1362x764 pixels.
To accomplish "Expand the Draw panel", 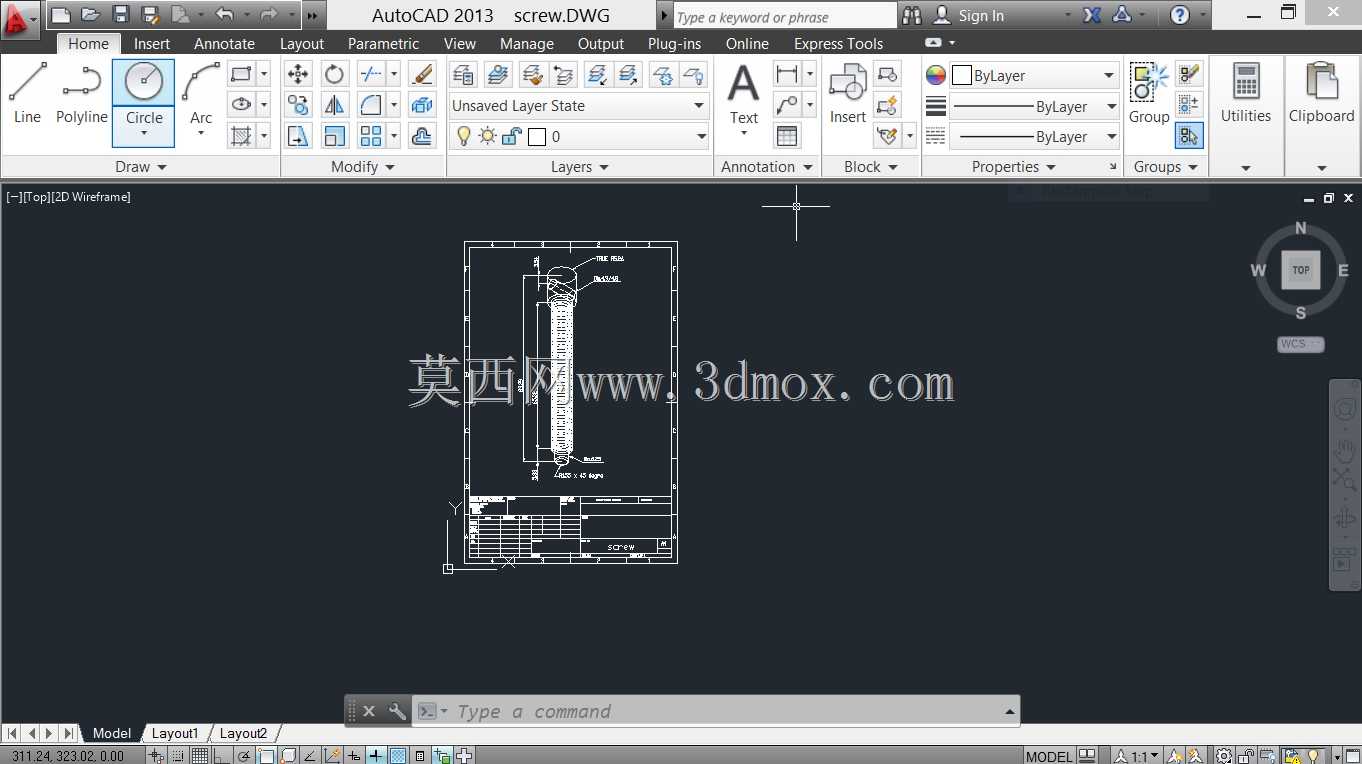I will (140, 167).
